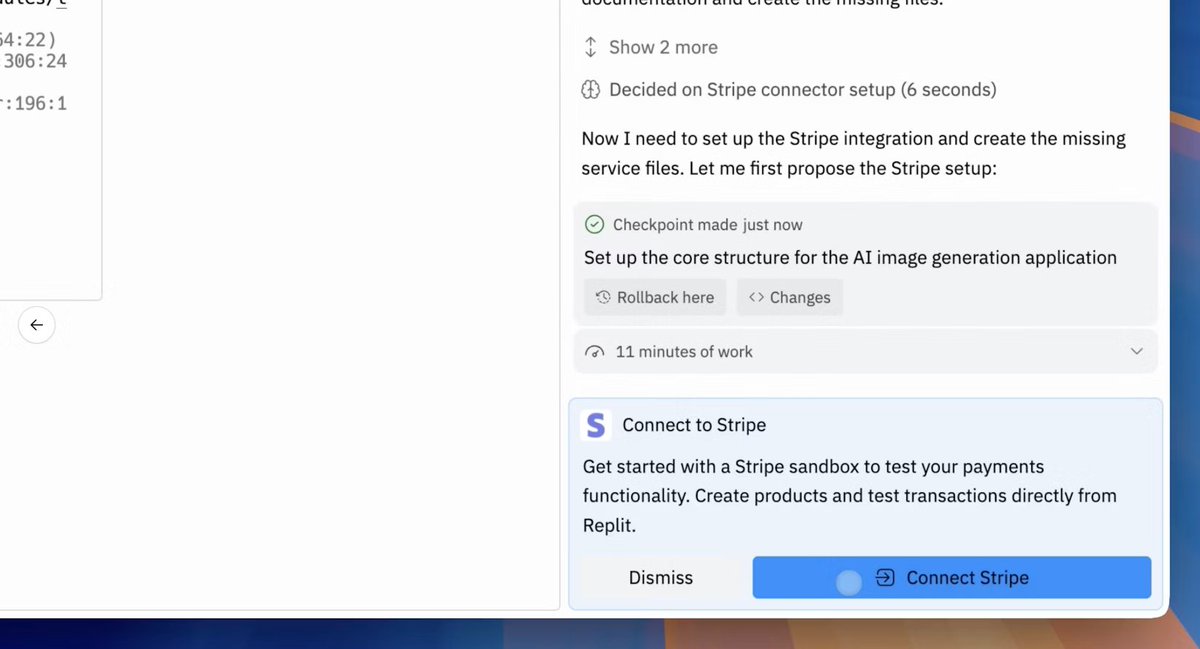
Task: Click the Get started with a Stripe sandbox text
Action: click(850, 495)
